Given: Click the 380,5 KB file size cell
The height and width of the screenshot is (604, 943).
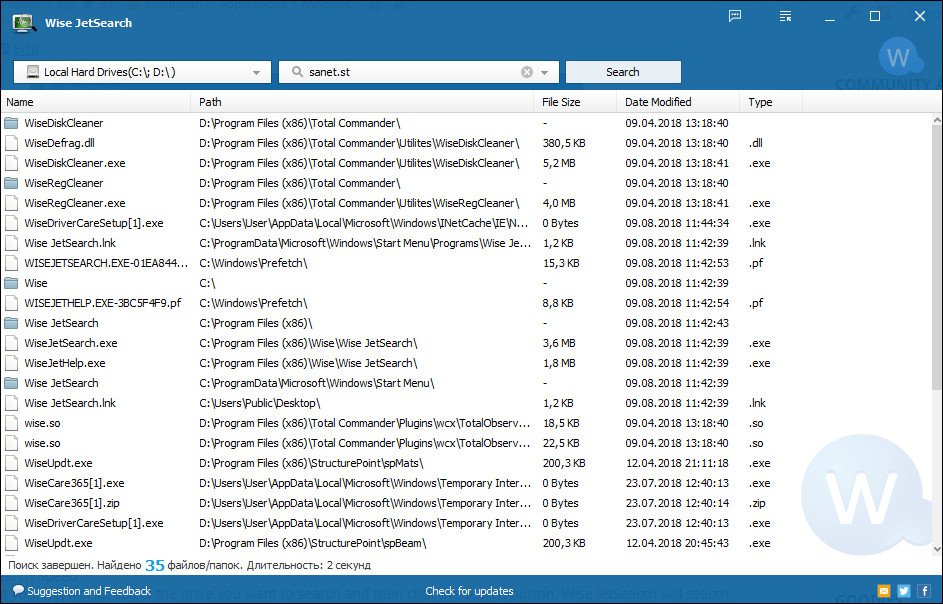Looking at the screenshot, I should click(x=564, y=143).
